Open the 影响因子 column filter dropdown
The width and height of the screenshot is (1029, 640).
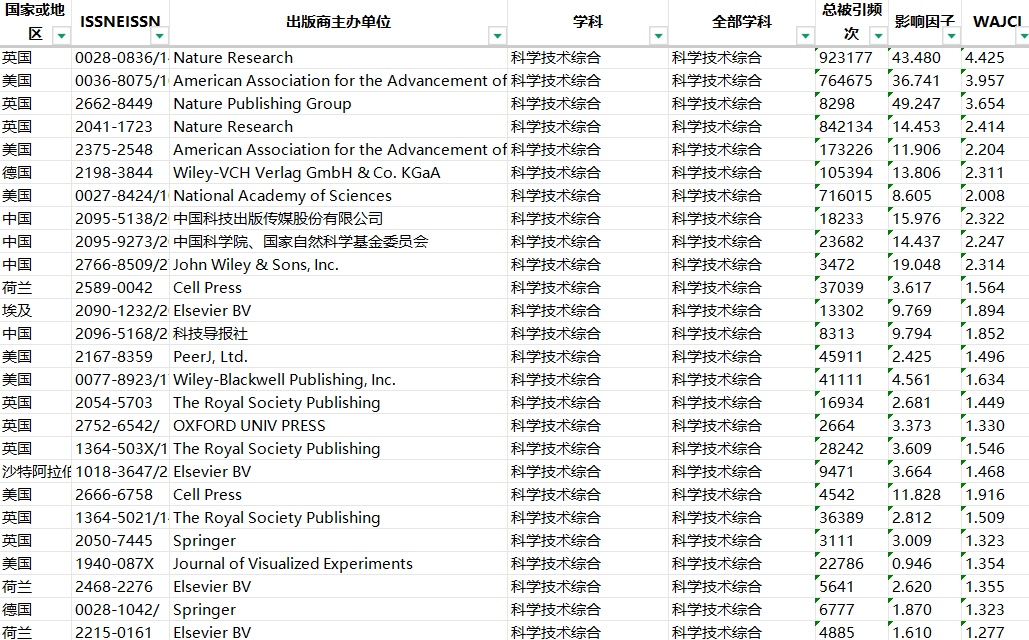click(x=951, y=35)
